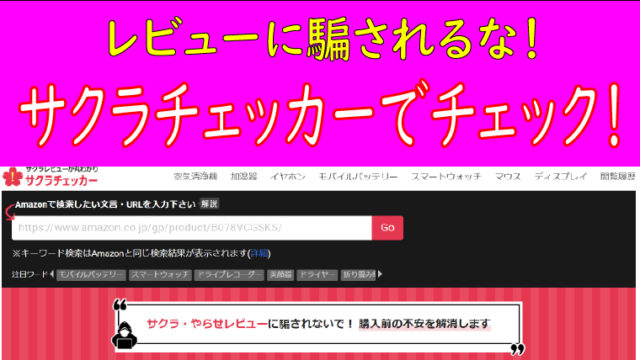Open 閲覧履歴 browsing history
Viewport: 640px width, 360px height.
point(618,176)
